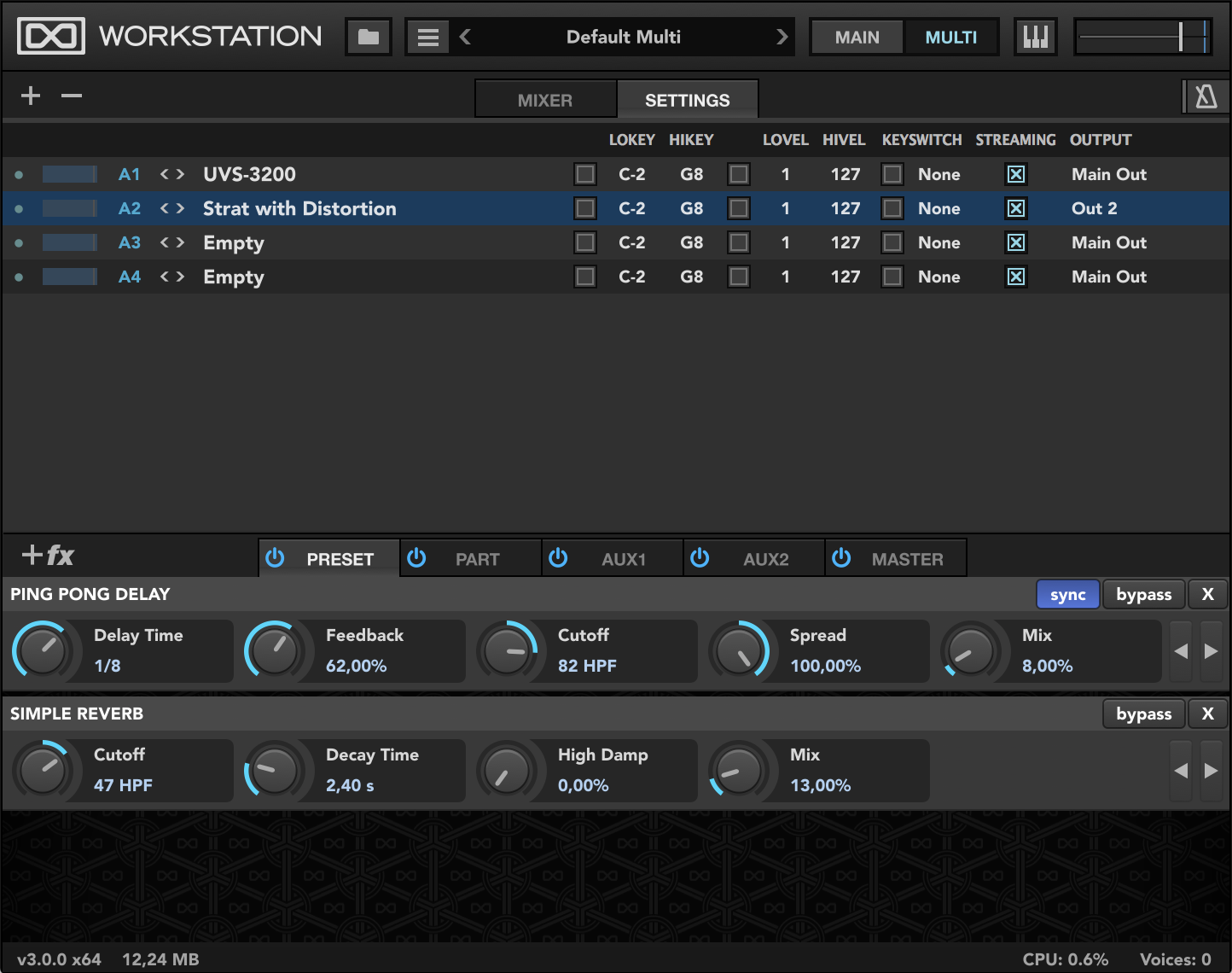Move Simple Reverb left arrow
This screenshot has height=973, width=1232.
(1181, 771)
